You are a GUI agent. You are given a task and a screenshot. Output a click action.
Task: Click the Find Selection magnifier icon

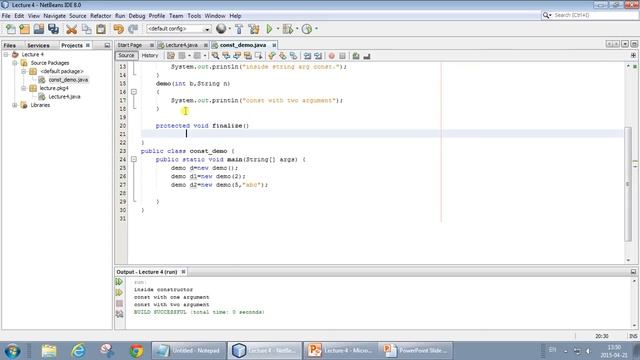pyautogui.click(x=215, y=56)
